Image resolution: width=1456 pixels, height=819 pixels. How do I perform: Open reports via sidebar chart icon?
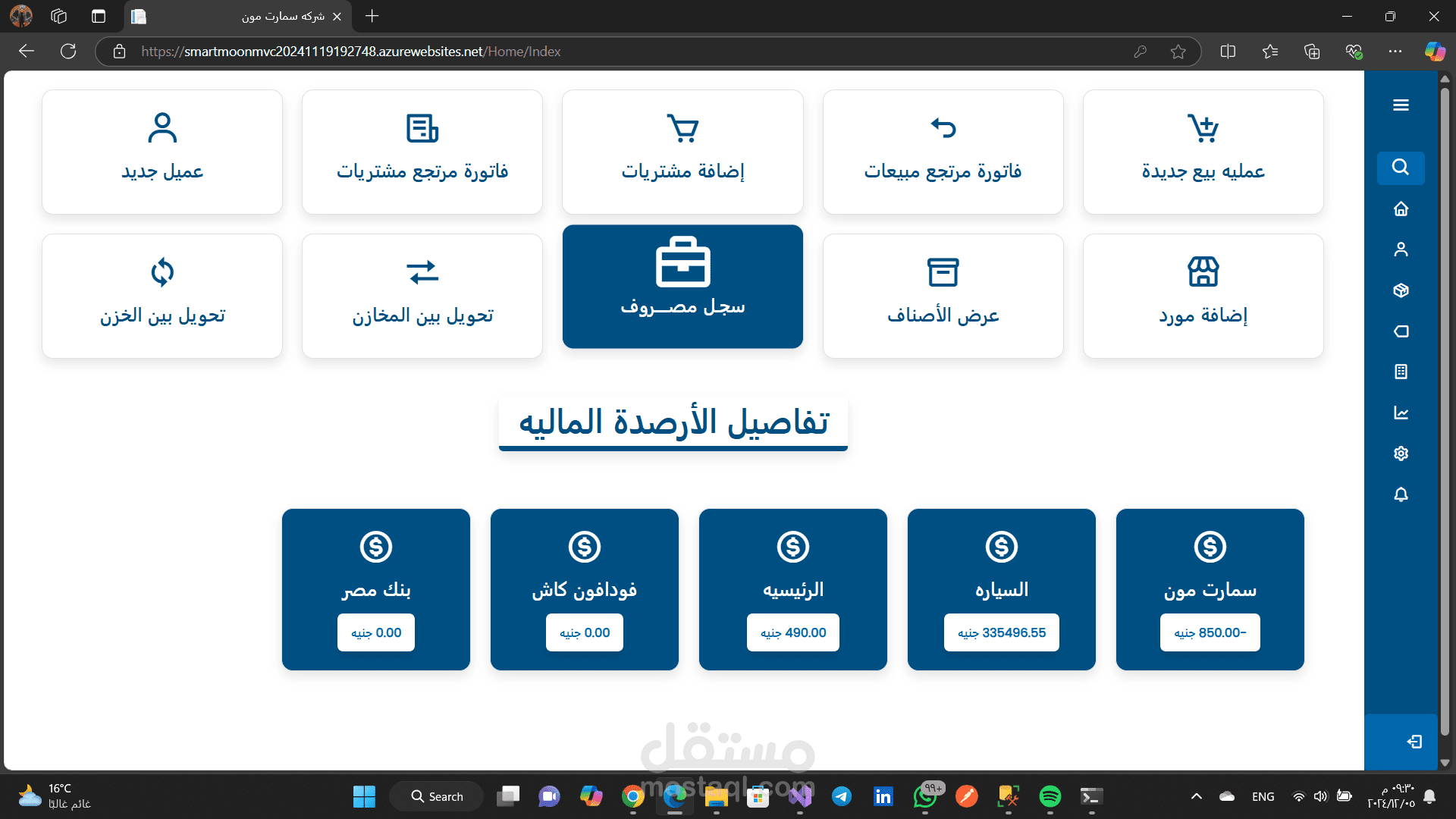click(x=1401, y=412)
